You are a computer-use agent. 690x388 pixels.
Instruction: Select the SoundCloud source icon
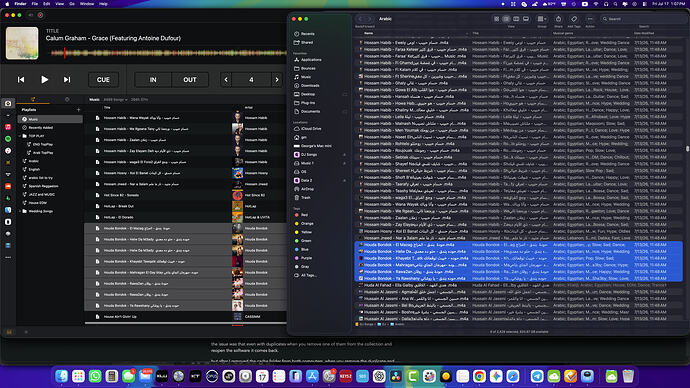8,186
